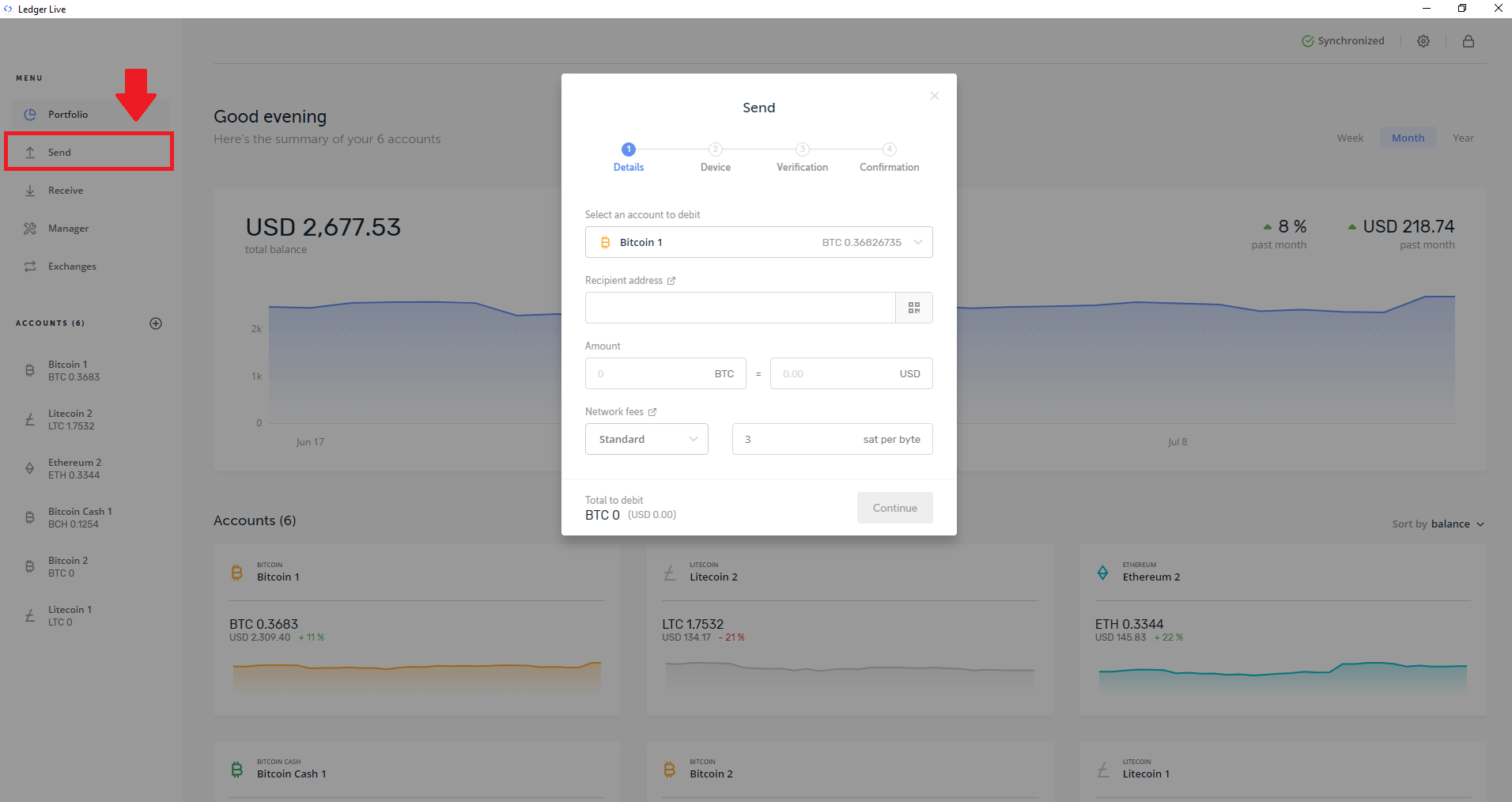This screenshot has height=802, width=1512.
Task: Select Bitcoin 1 account in sidebar
Action: pyautogui.click(x=90, y=371)
